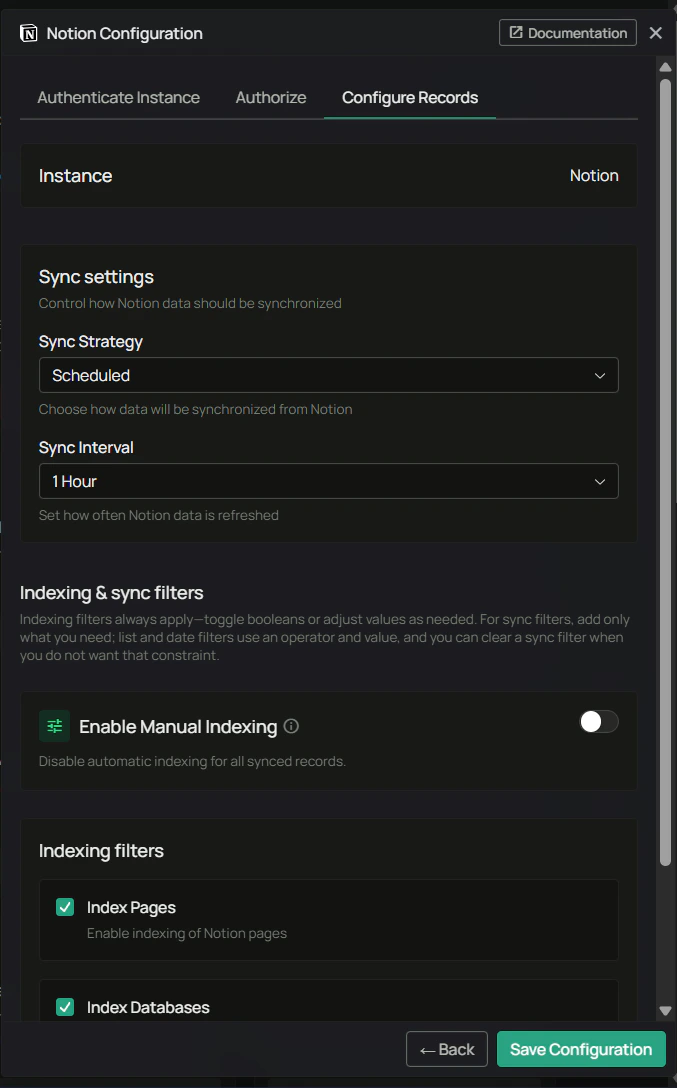Switch to the Authorize tab

pyautogui.click(x=271, y=97)
